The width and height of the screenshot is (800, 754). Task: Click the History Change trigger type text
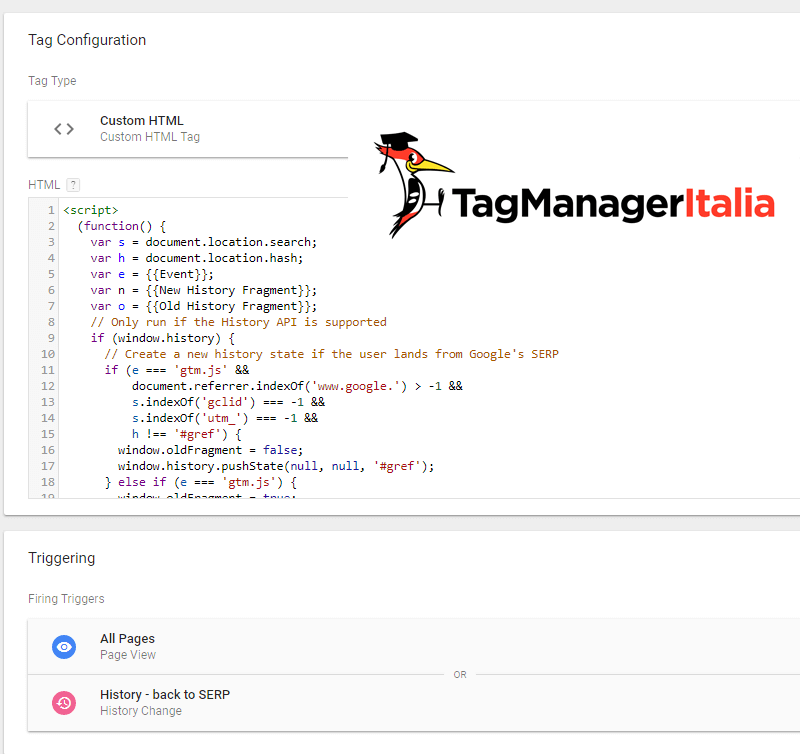(141, 711)
